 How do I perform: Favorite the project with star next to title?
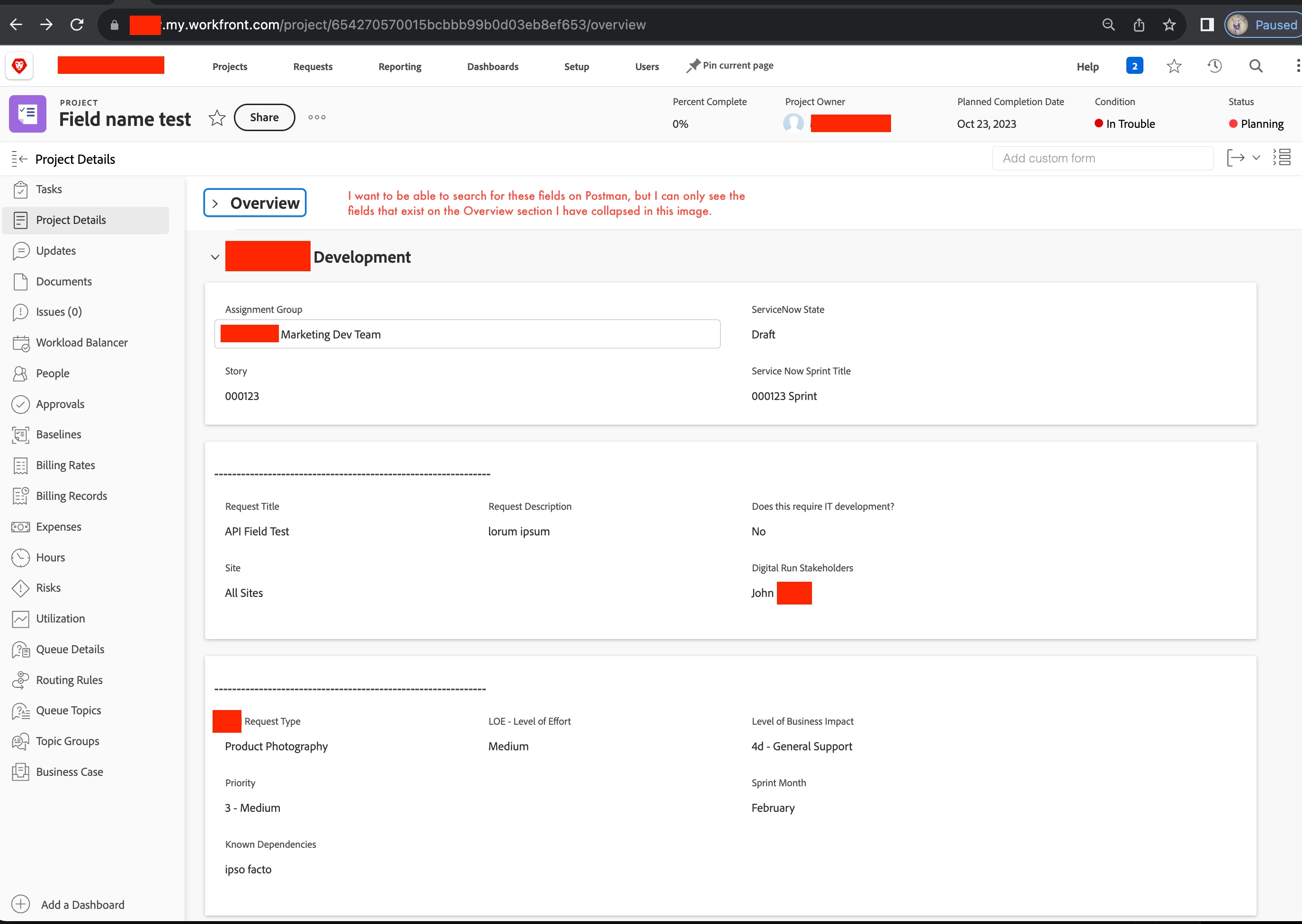click(217, 118)
